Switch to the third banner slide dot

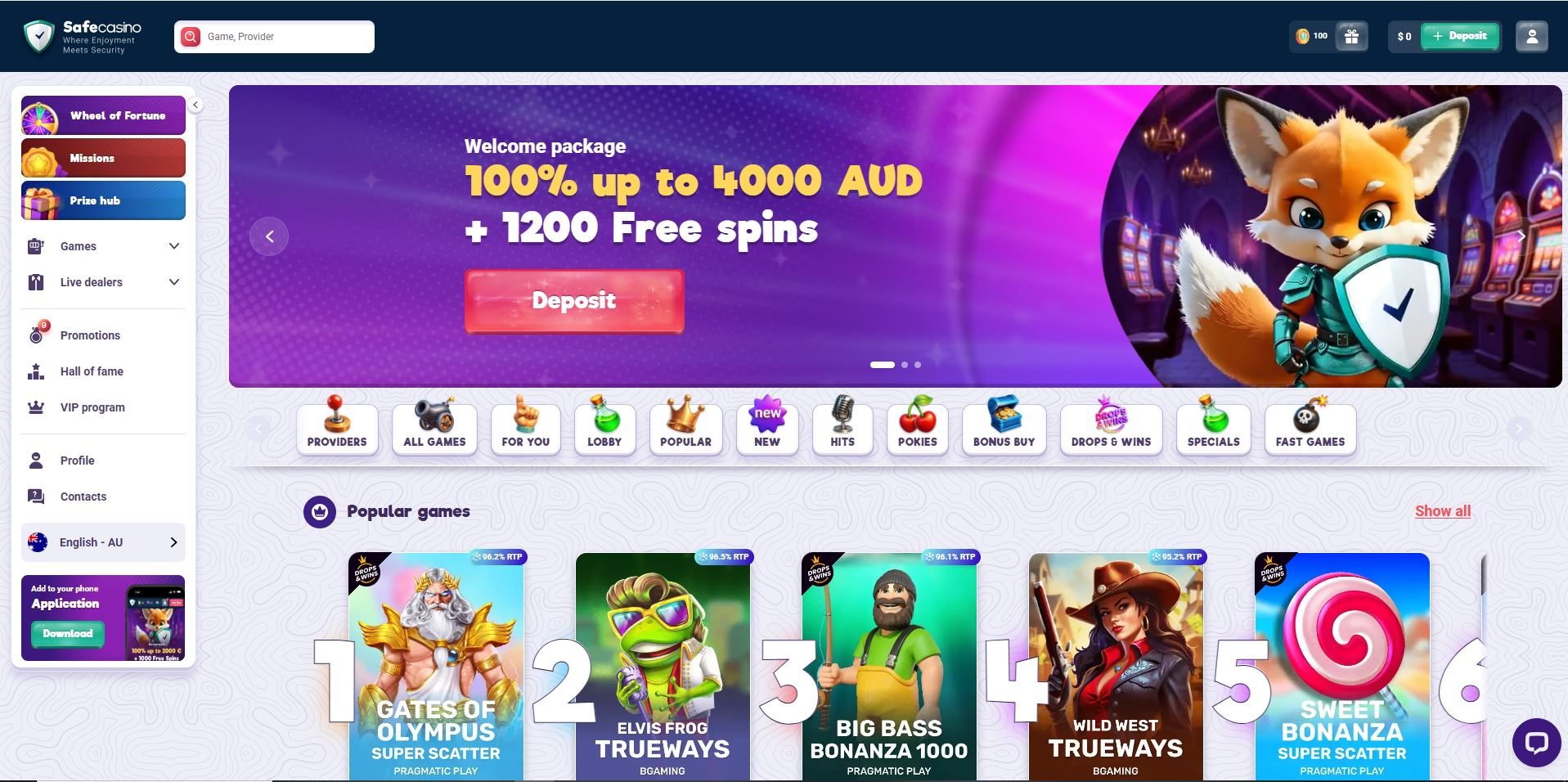[x=918, y=365]
